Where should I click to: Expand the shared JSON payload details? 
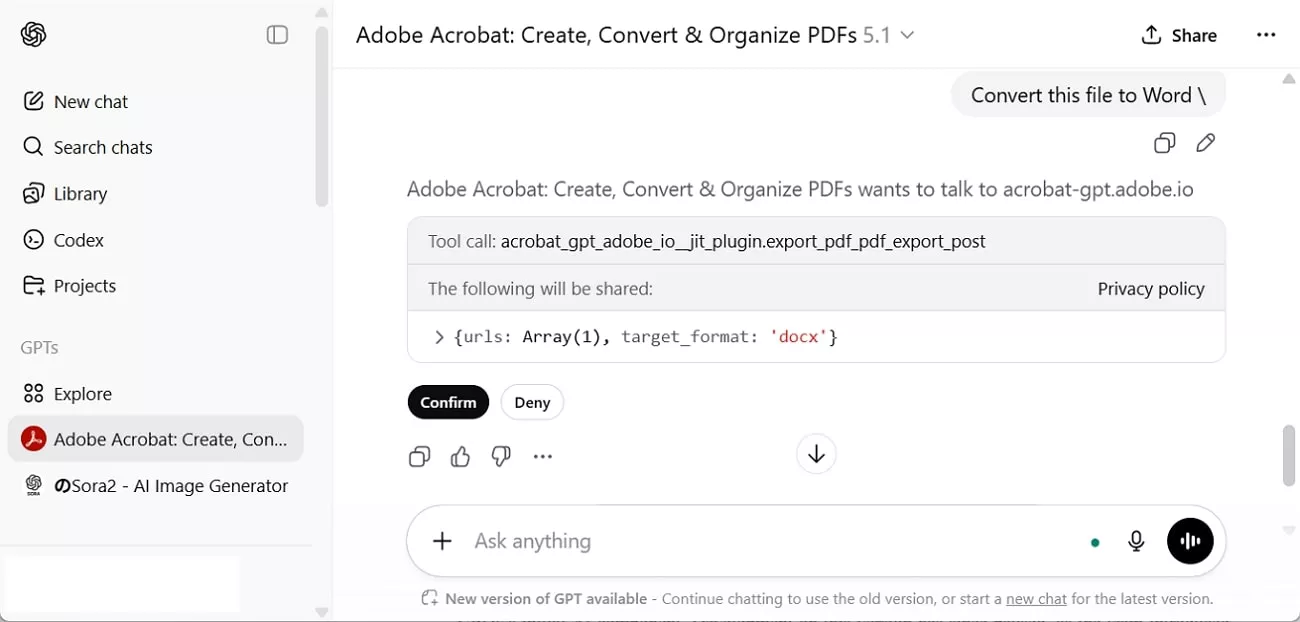438,336
